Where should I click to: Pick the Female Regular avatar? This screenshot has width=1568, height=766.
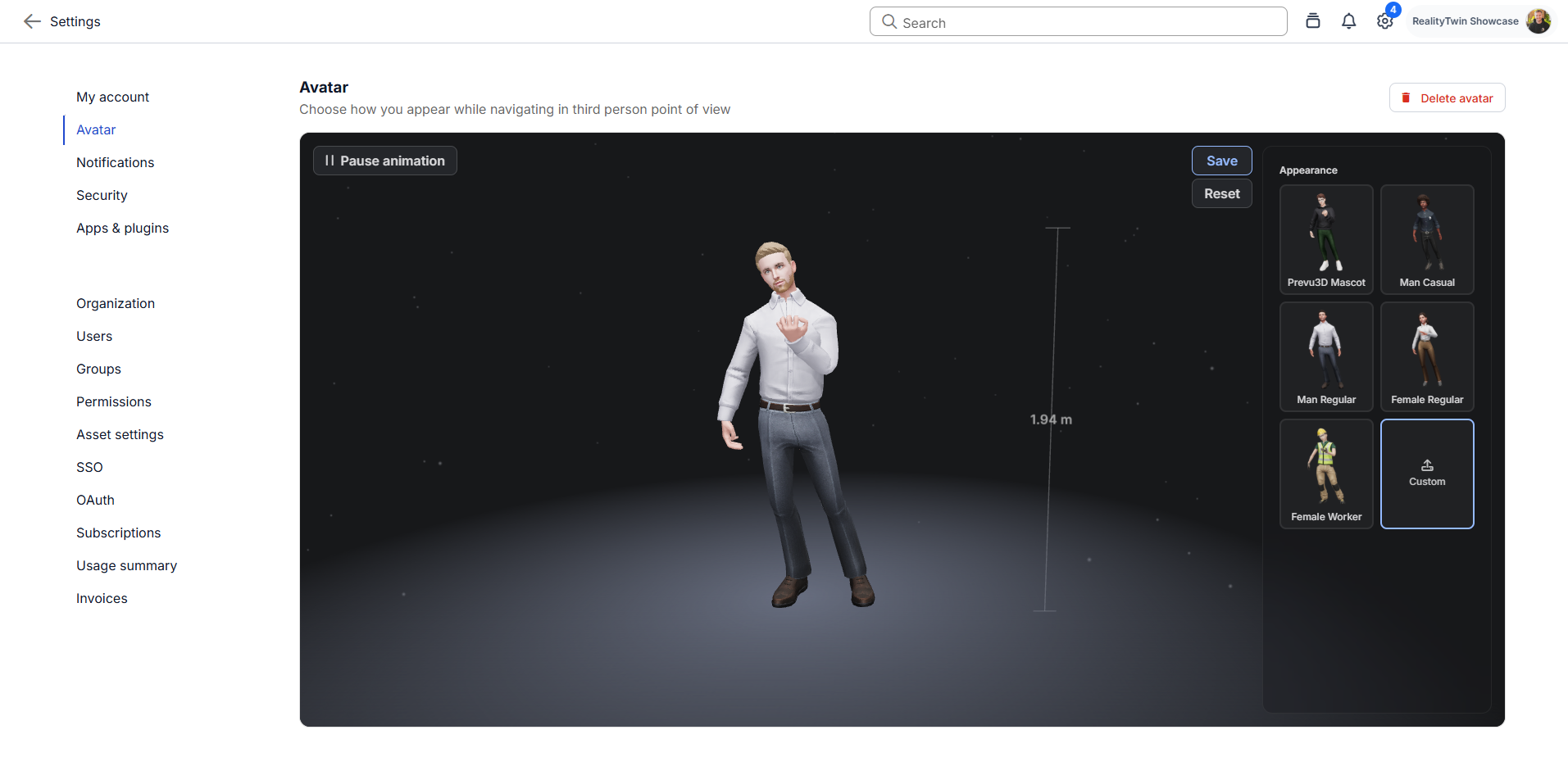click(1427, 356)
